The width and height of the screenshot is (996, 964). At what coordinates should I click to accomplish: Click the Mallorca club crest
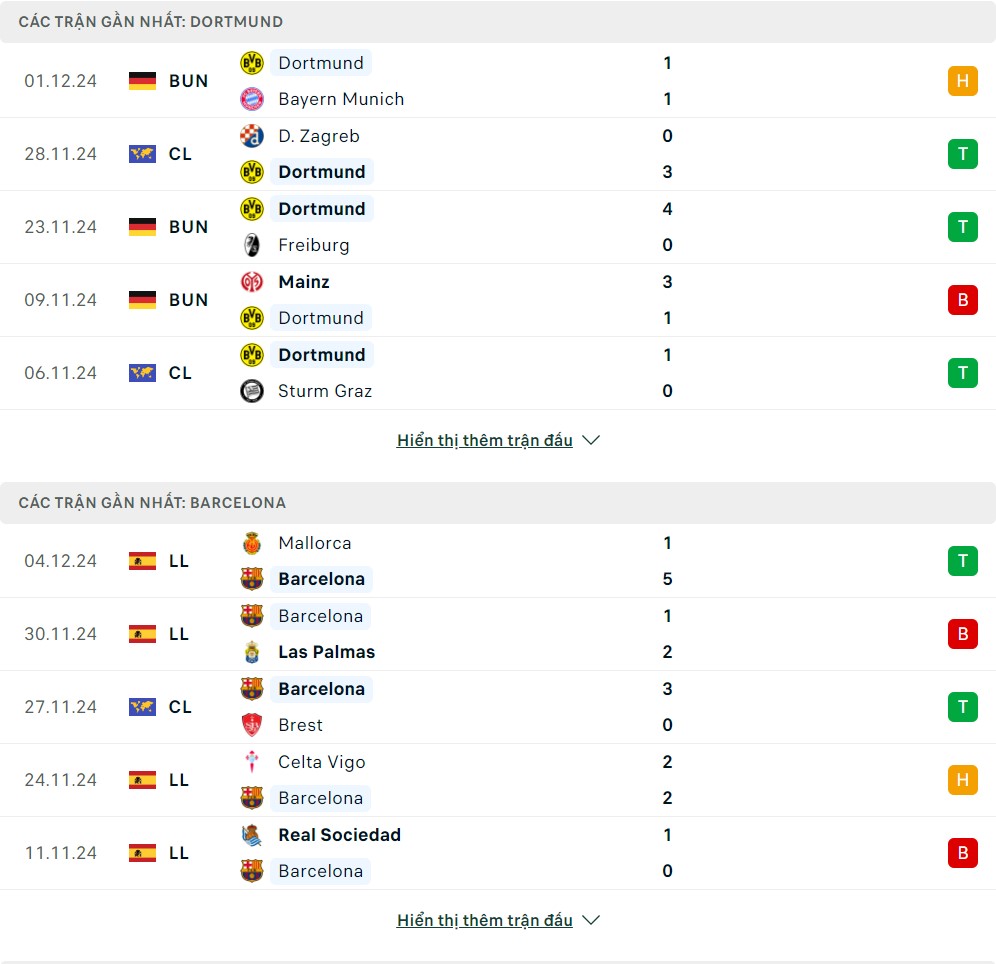[x=252, y=543]
